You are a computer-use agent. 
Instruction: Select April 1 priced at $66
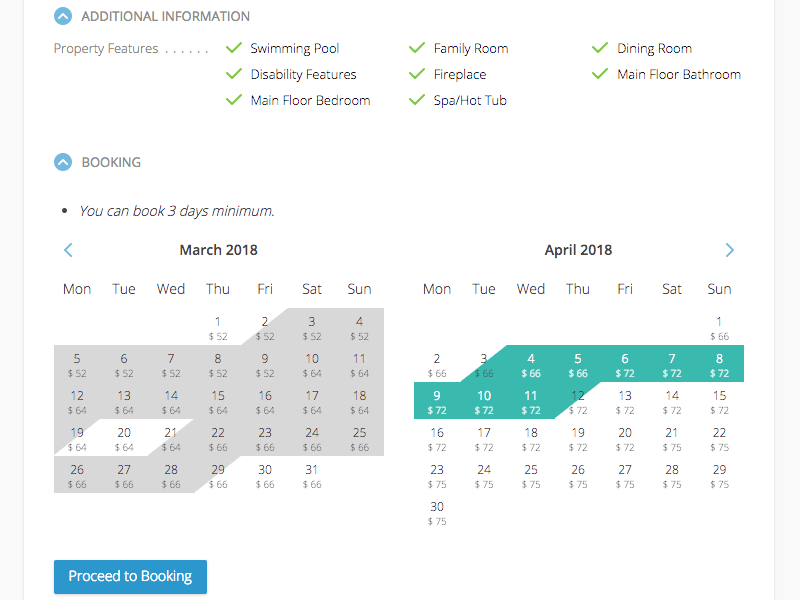(719, 327)
